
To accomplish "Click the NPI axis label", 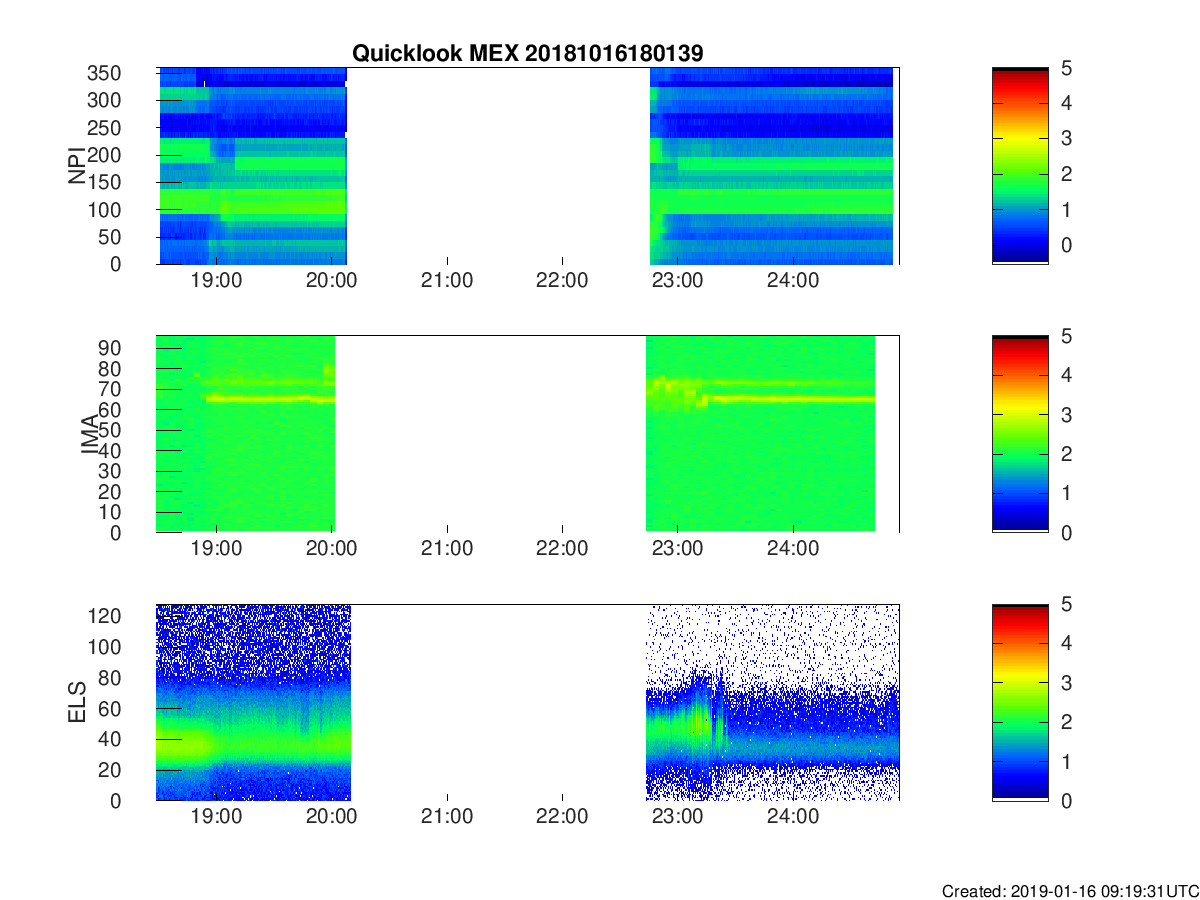I will [77, 167].
